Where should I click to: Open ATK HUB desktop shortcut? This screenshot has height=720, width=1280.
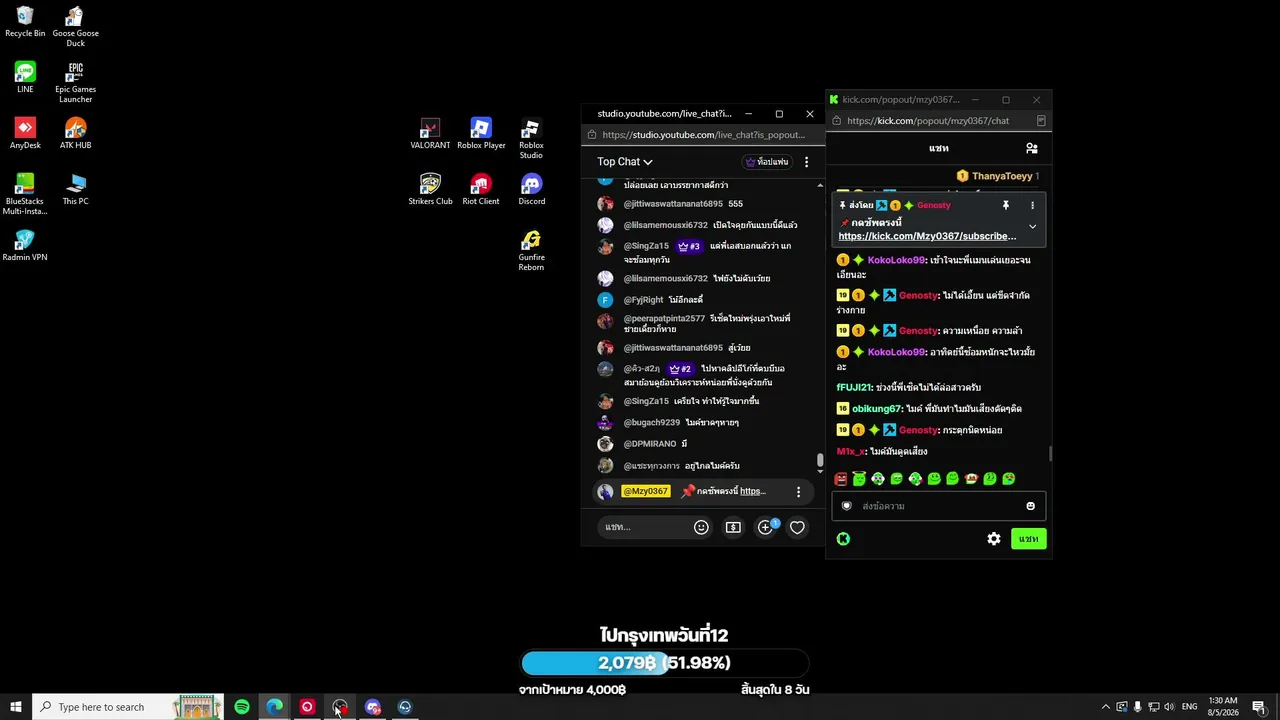75,134
